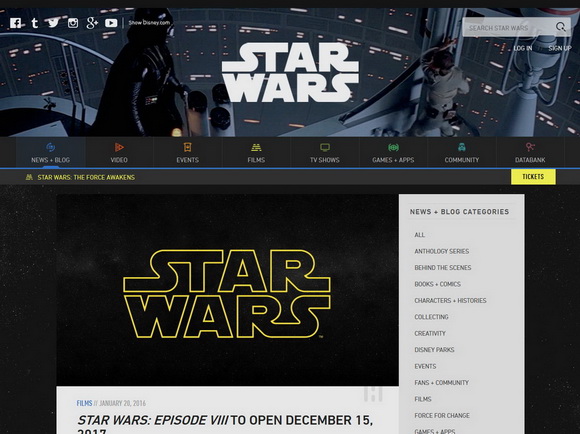Screen dimensions: 580x434
Task: Click Star Wars: The Force Awakens banner link
Action: click(x=86, y=177)
